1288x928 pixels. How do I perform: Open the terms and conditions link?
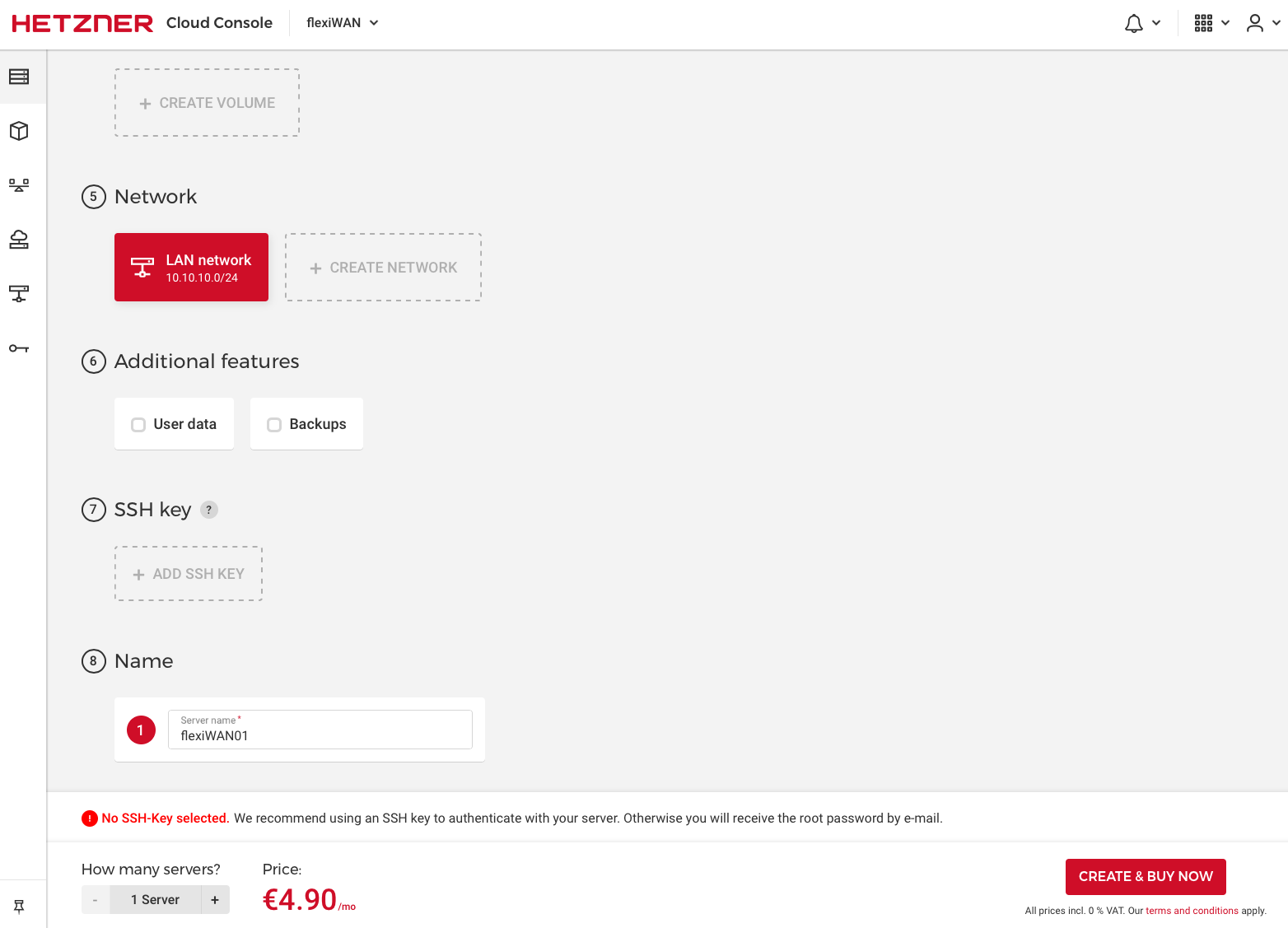click(1191, 911)
